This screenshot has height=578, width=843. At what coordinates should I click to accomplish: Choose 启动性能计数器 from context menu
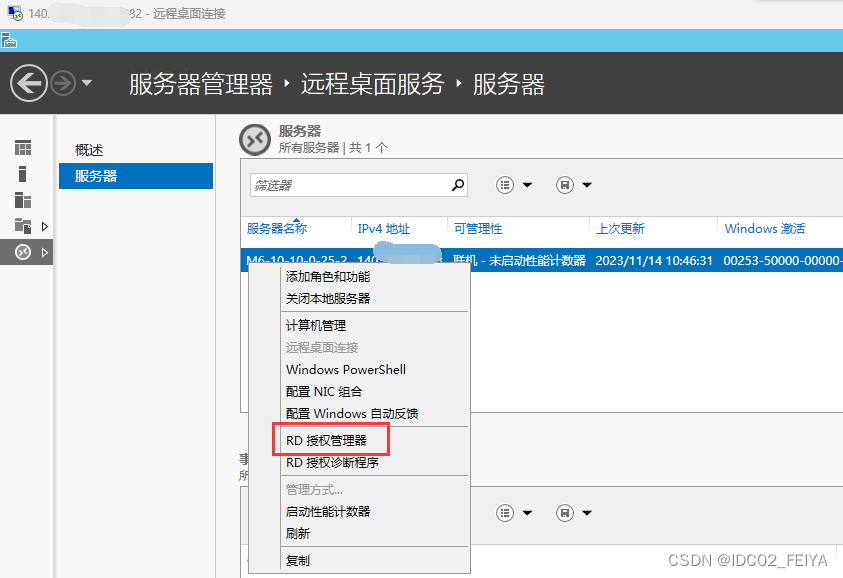coord(328,511)
